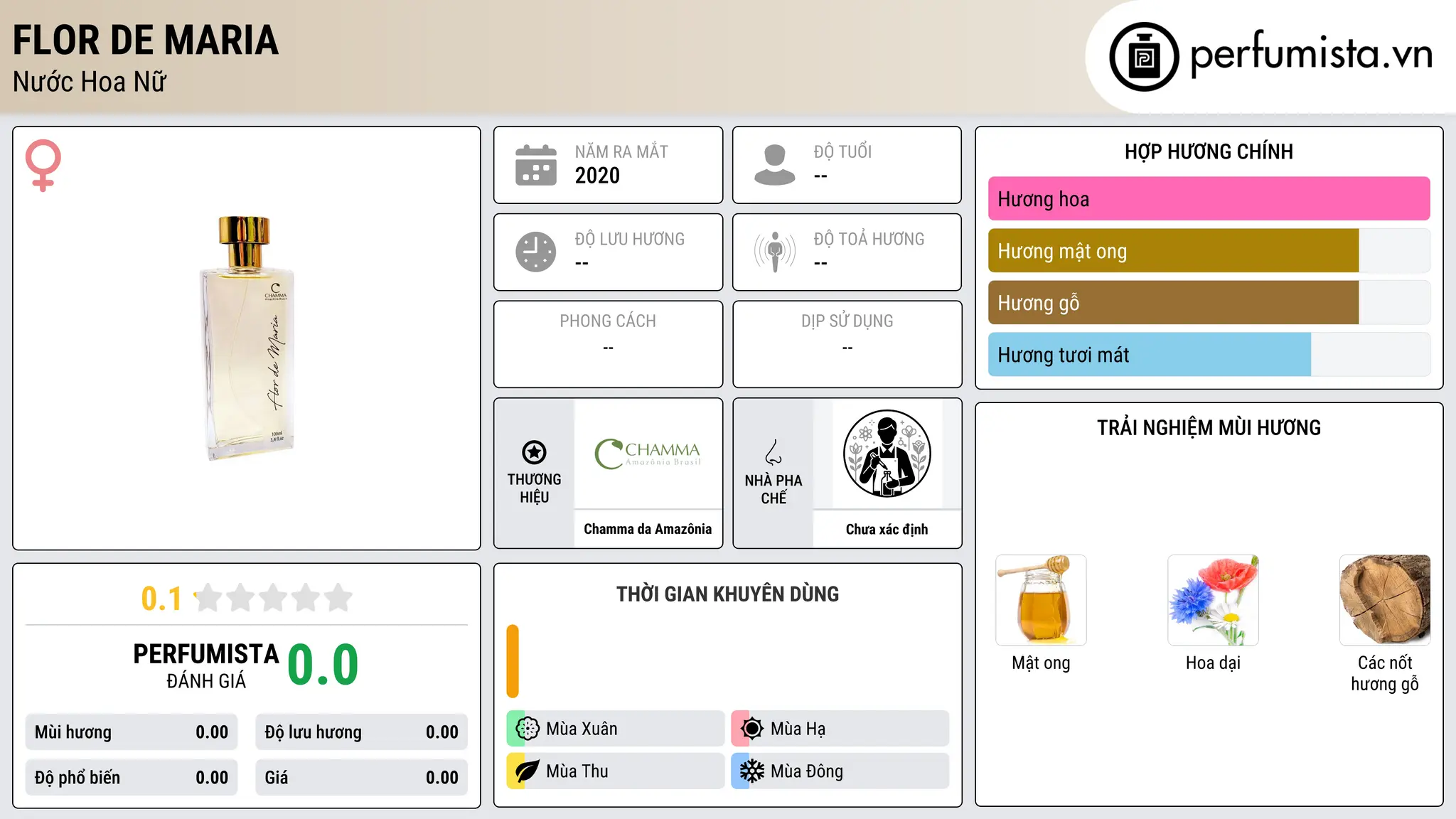Click the green 0.0 Perfumista score
Viewport: 1456px width, 819px height.
(323, 665)
